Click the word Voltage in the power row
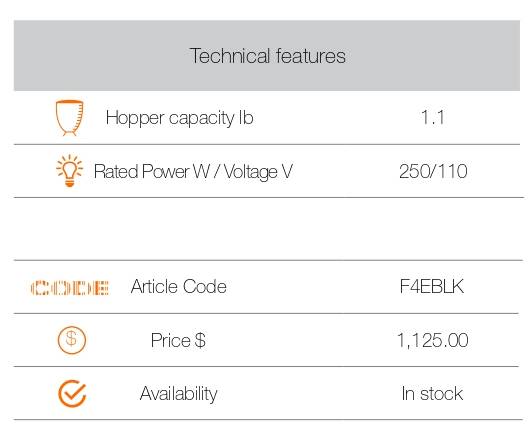The width and height of the screenshot is (531, 438). tap(251, 172)
